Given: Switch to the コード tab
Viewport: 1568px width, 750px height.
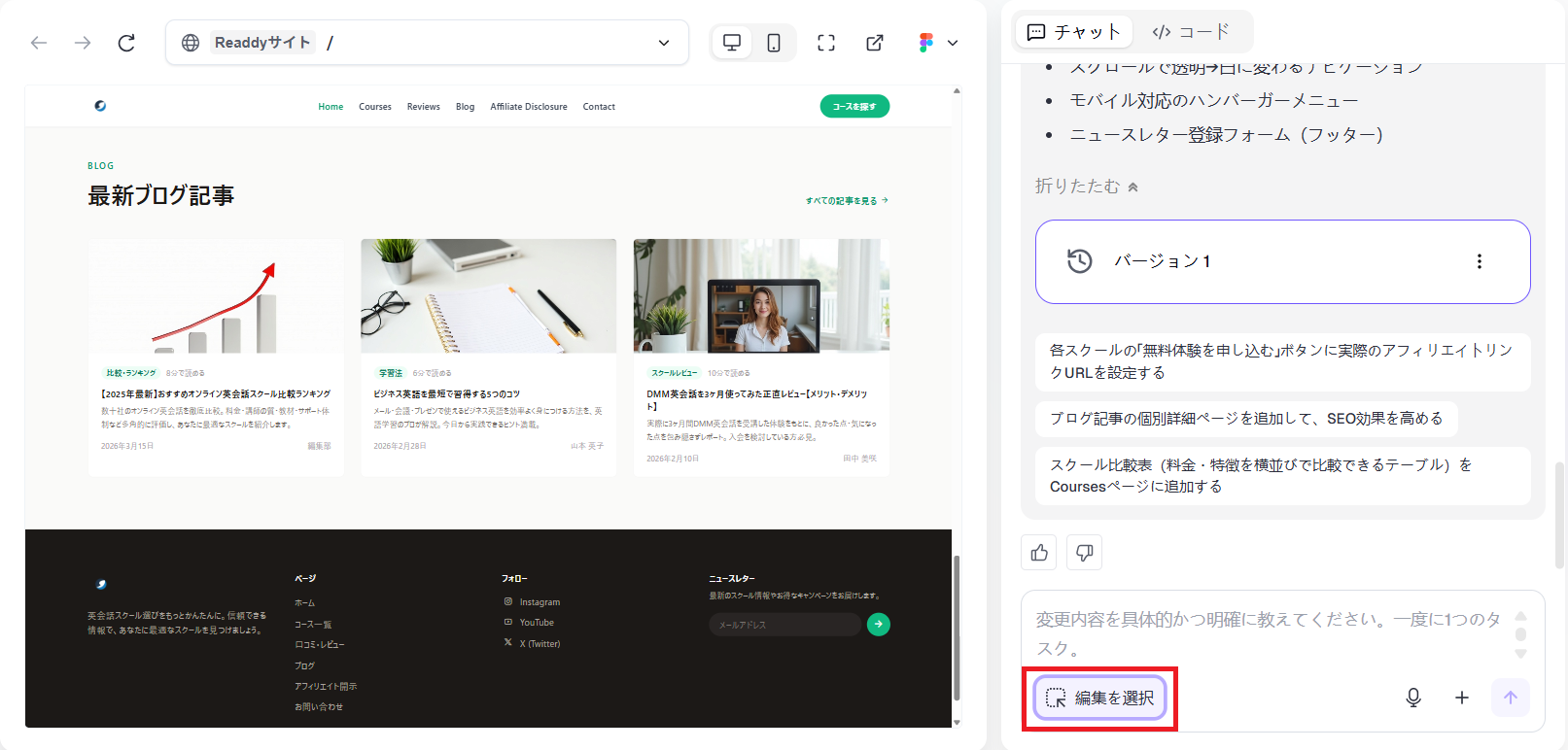Looking at the screenshot, I should [1191, 32].
